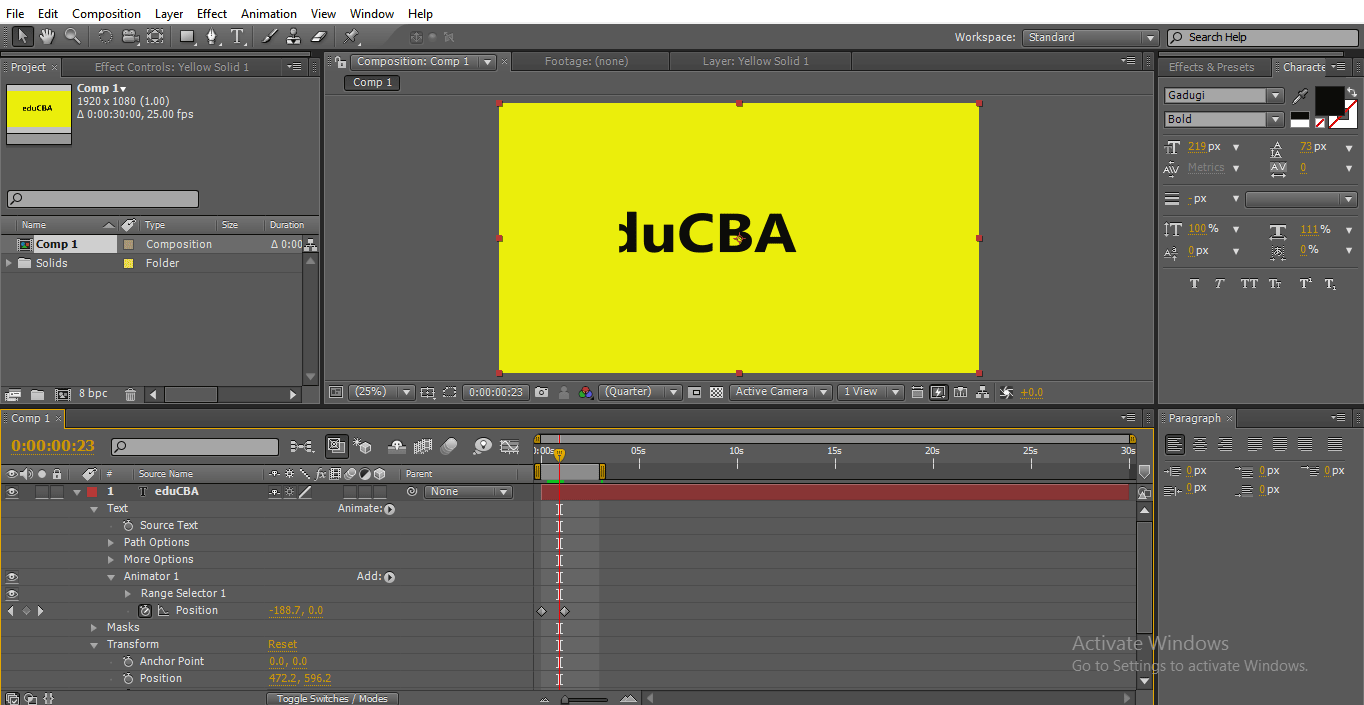Select the Clone Stamp tool
Image resolution: width=1364 pixels, height=705 pixels.
[293, 37]
